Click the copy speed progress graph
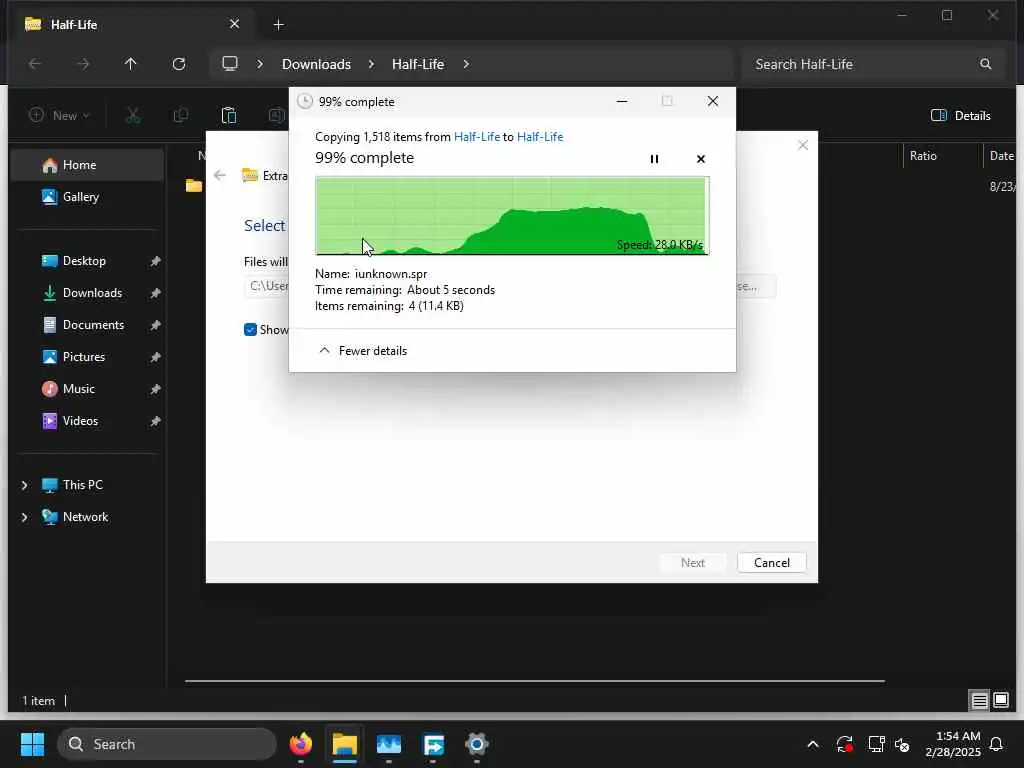Image resolution: width=1024 pixels, height=768 pixels. click(512, 216)
